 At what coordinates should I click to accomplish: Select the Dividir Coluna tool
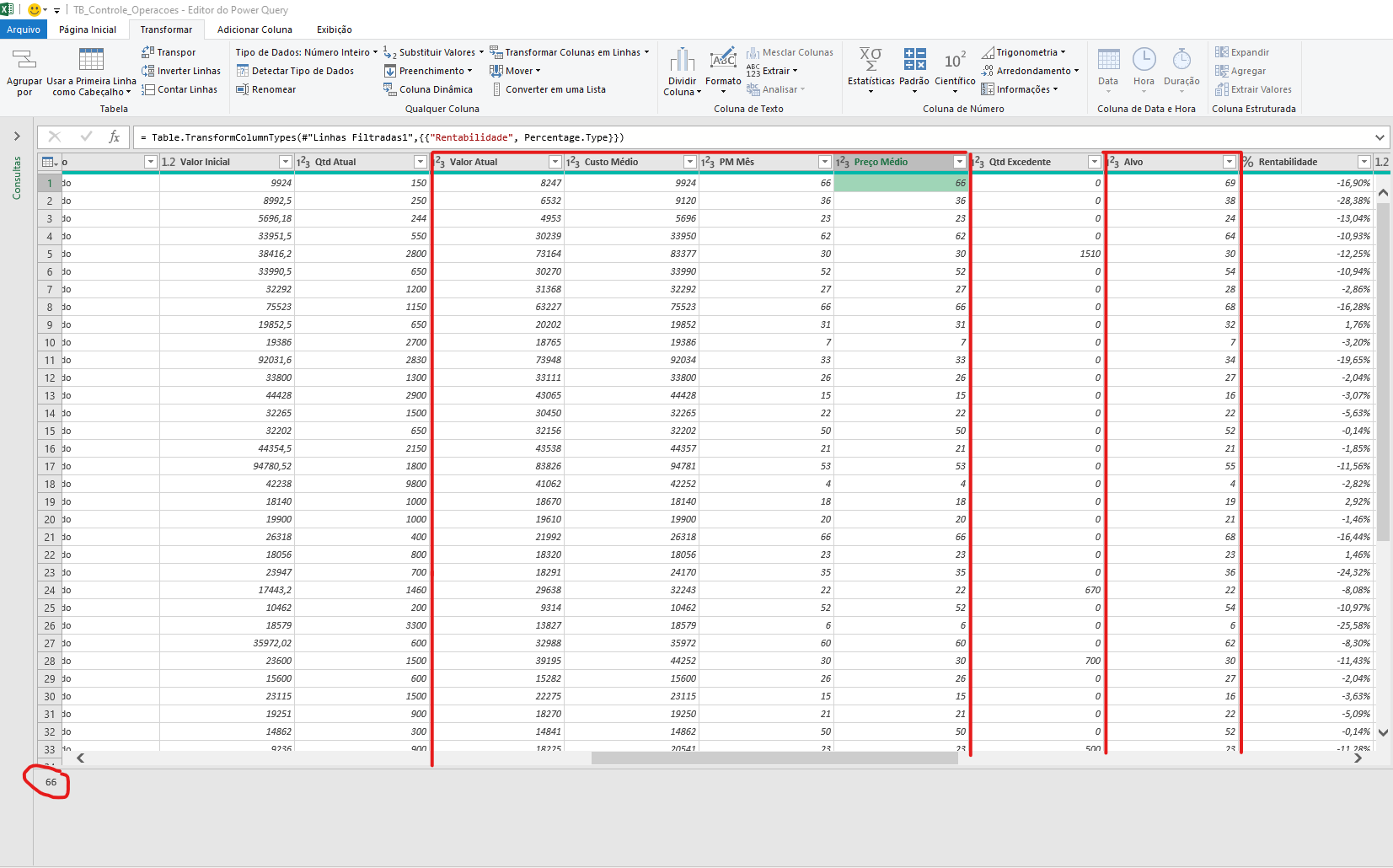682,72
